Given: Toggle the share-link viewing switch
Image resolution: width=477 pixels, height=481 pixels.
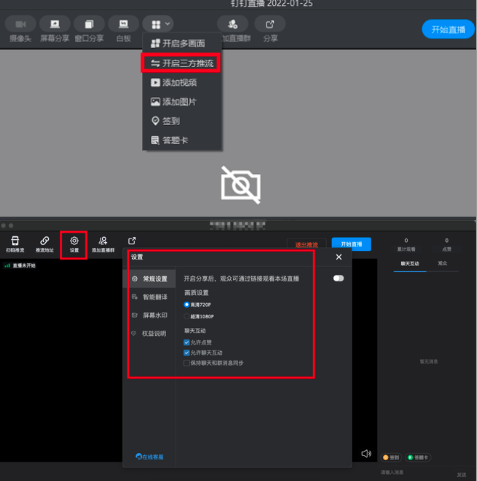Looking at the screenshot, I should (338, 278).
